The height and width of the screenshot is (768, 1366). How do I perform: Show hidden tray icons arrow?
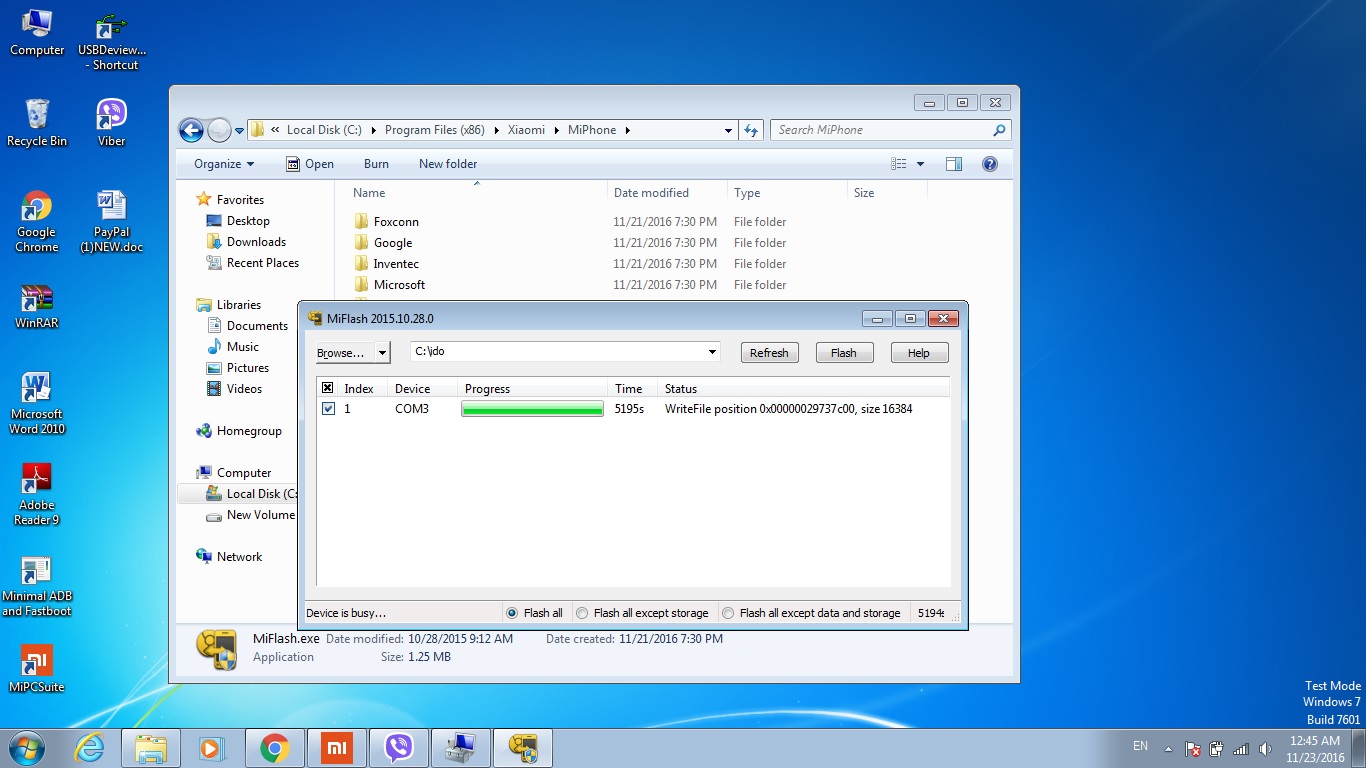pyautogui.click(x=1168, y=748)
